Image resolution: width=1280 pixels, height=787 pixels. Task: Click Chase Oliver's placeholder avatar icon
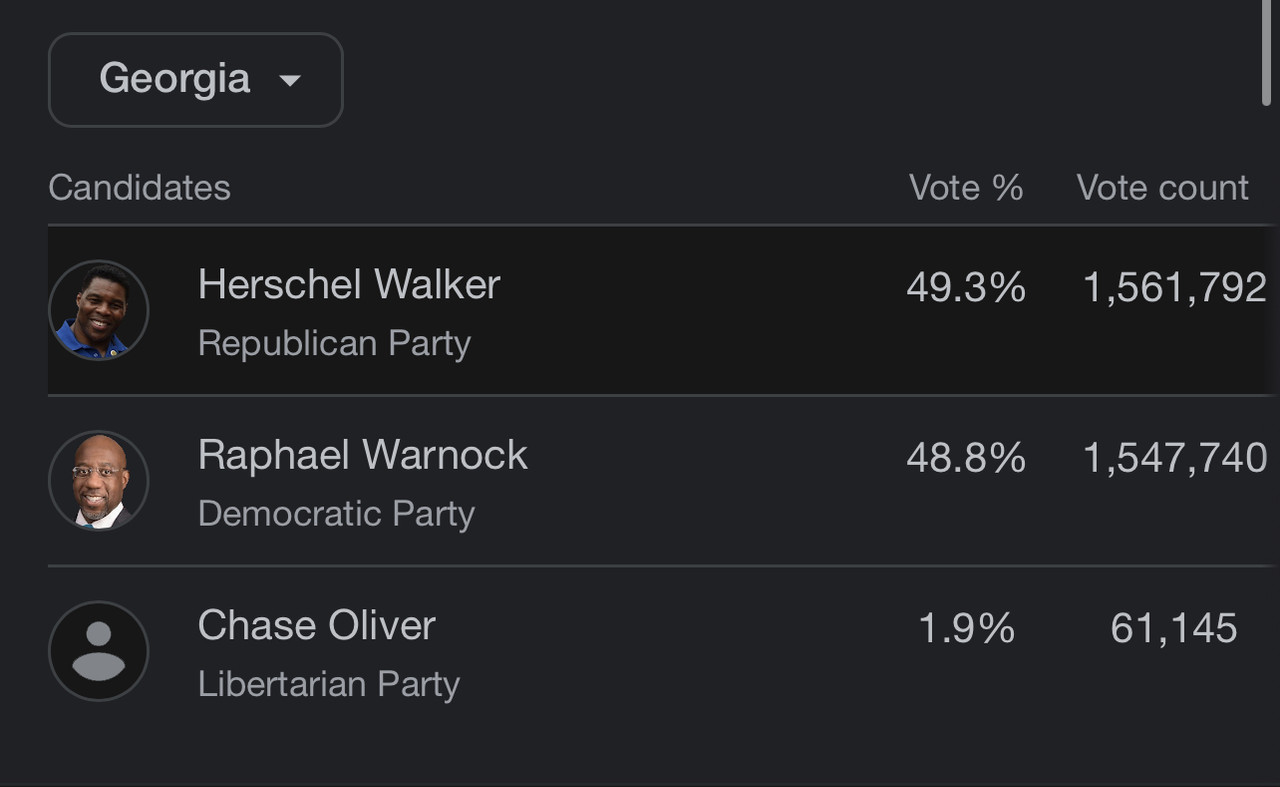tap(98, 651)
